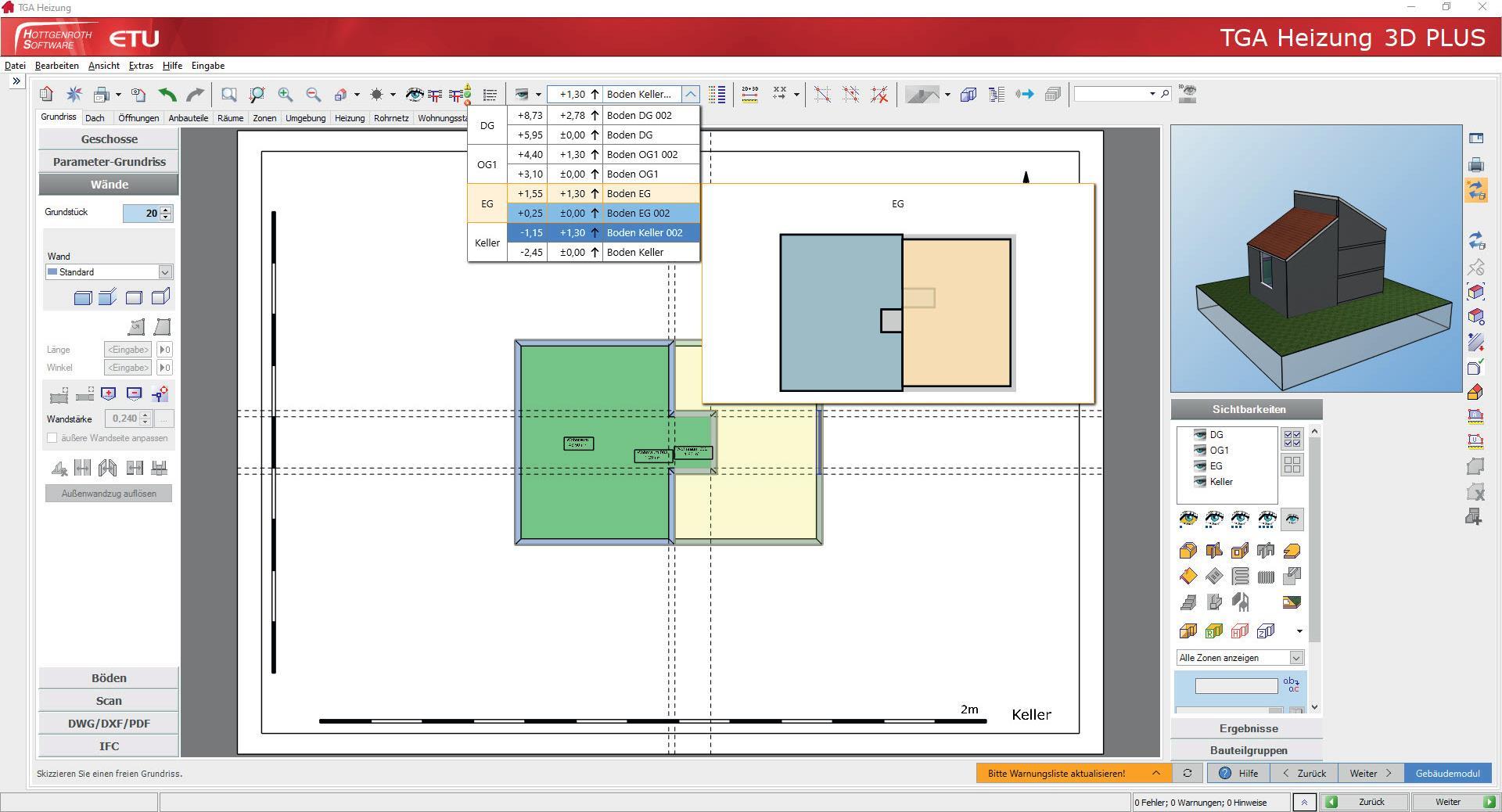Click the 3D house preview thumbnail
Viewport: 1502px width, 812px height.
[x=1316, y=258]
